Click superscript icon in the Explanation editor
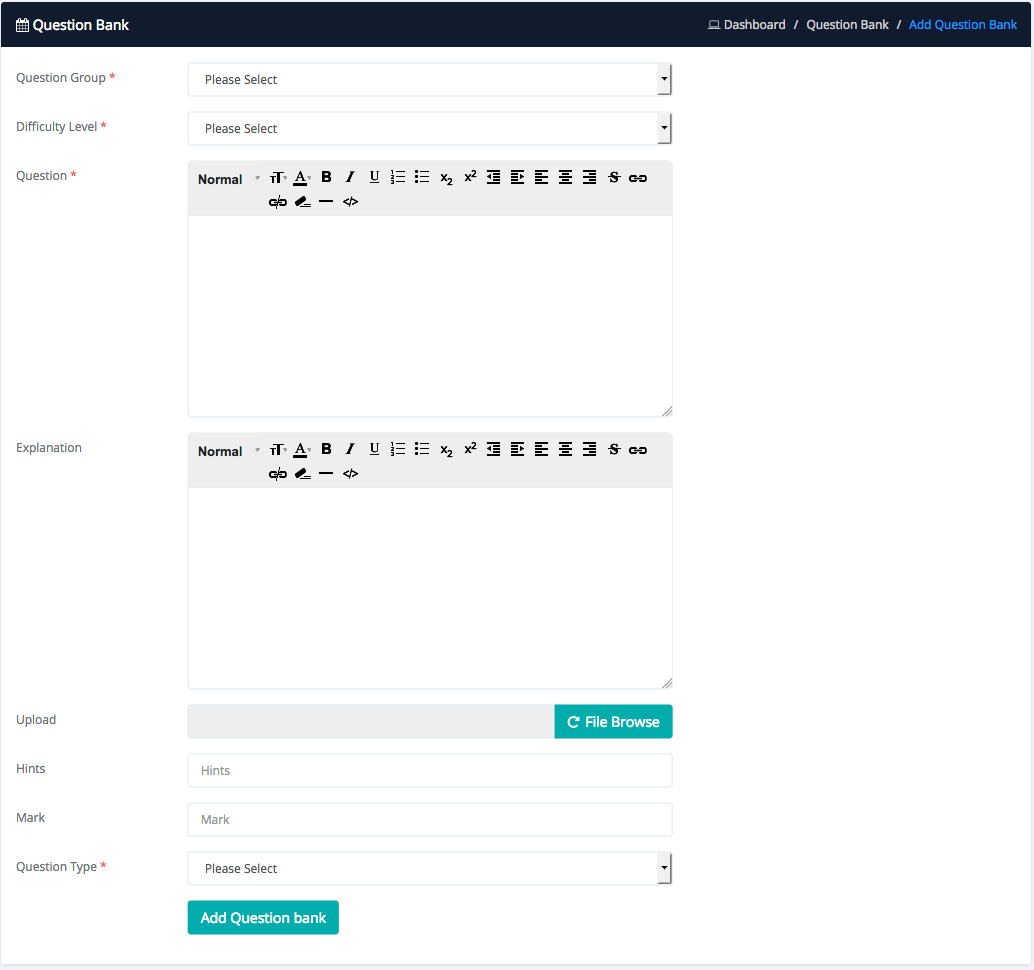The height and width of the screenshot is (970, 1034). click(470, 449)
